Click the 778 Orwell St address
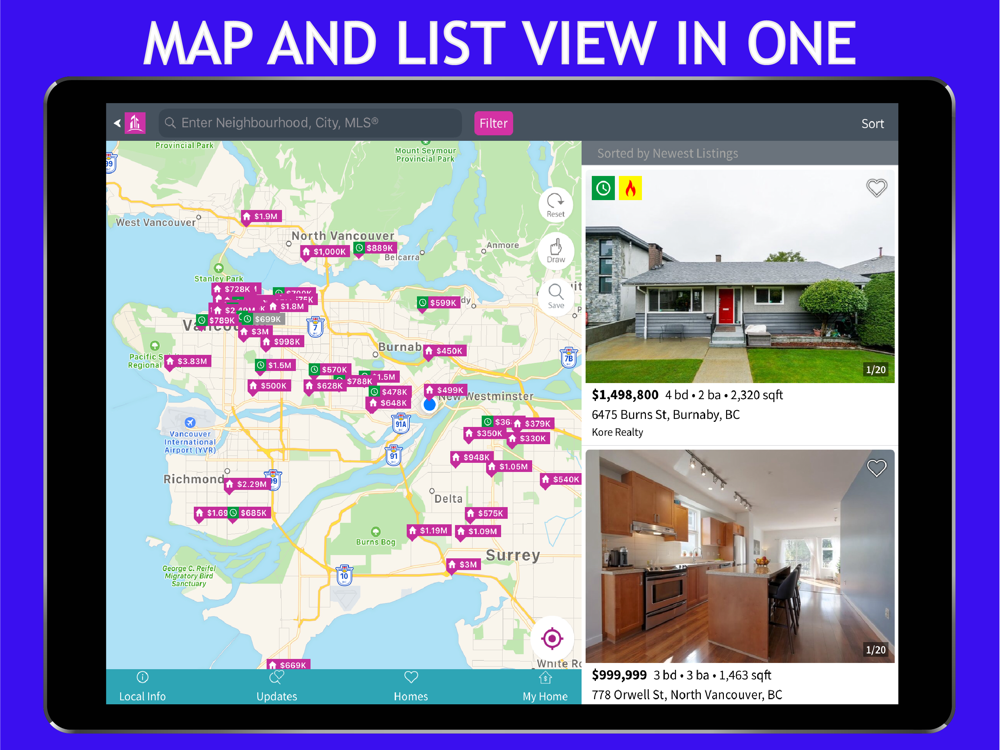Image resolution: width=1000 pixels, height=750 pixels. click(687, 695)
